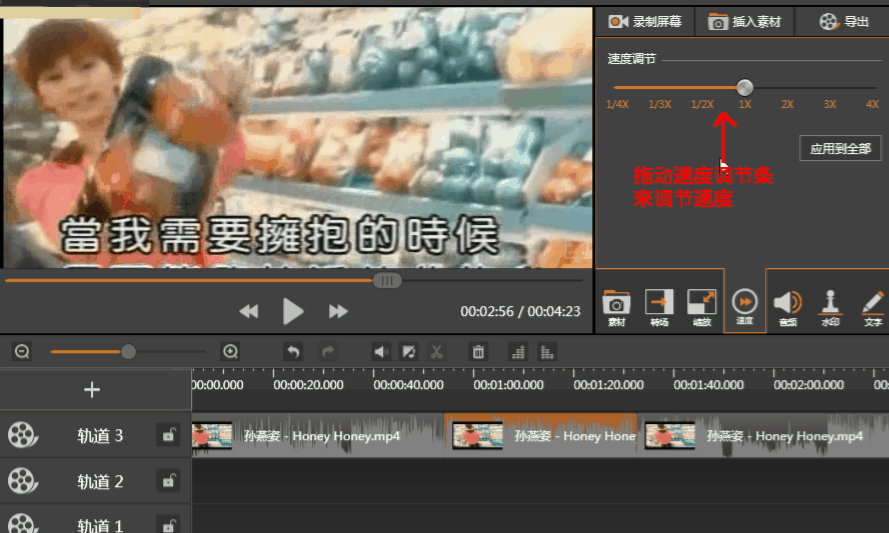
Task: Click timeline ruler at 00:02:00.000
Action: (x=808, y=384)
